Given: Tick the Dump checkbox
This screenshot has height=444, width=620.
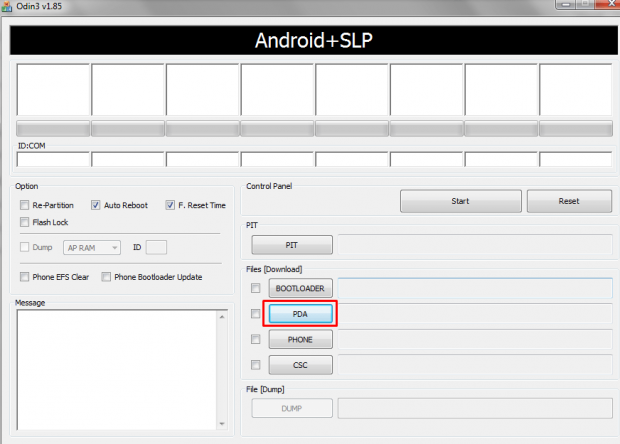Looking at the screenshot, I should click(25, 247).
